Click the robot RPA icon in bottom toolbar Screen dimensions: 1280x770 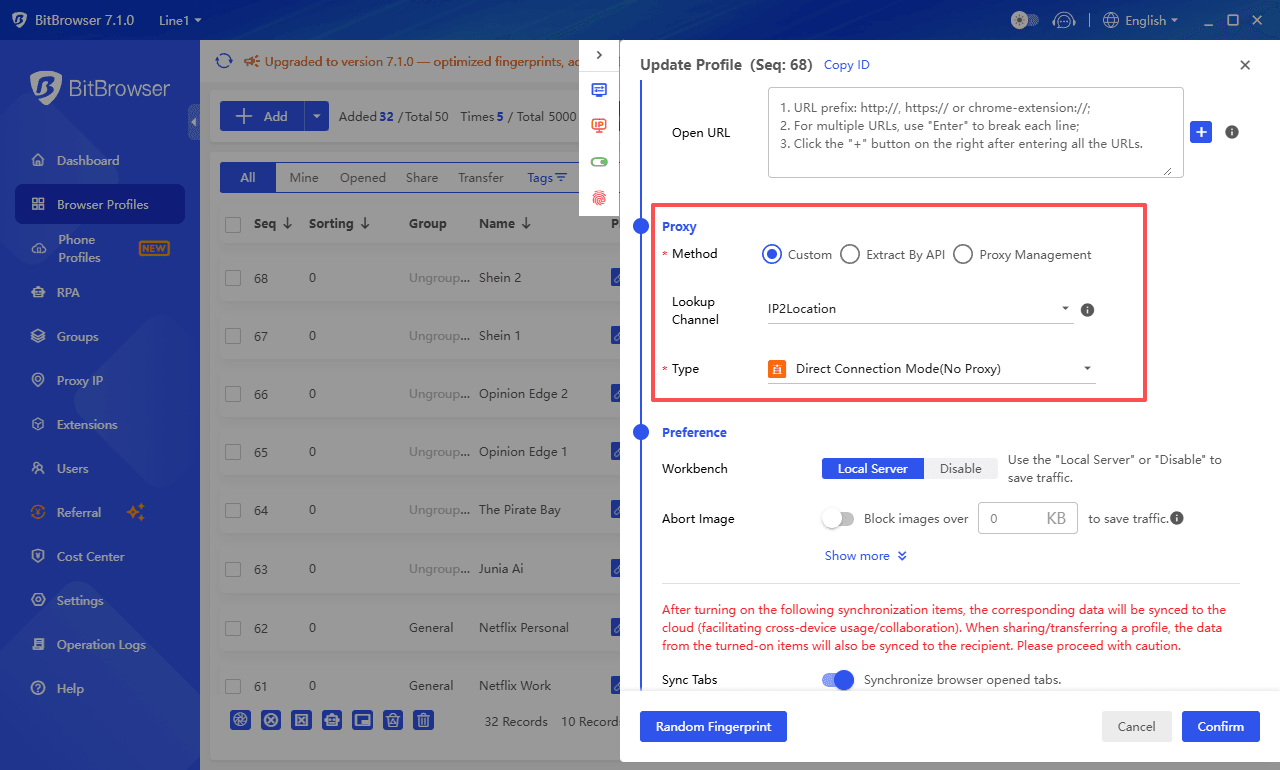(332, 720)
